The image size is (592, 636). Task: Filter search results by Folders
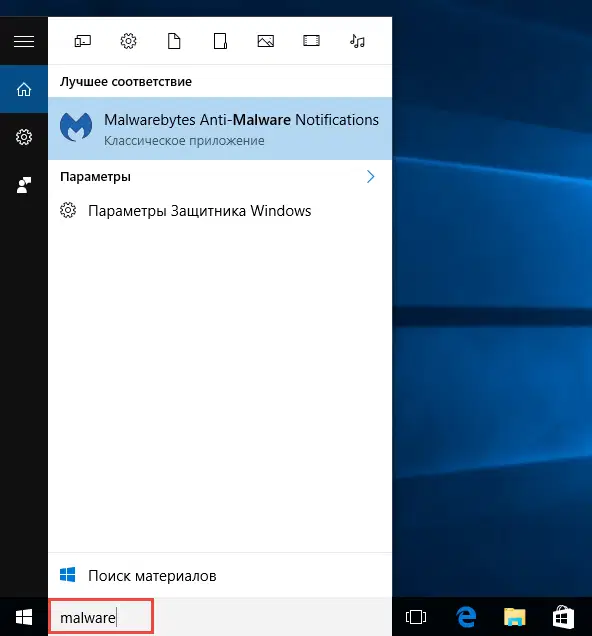coord(220,41)
